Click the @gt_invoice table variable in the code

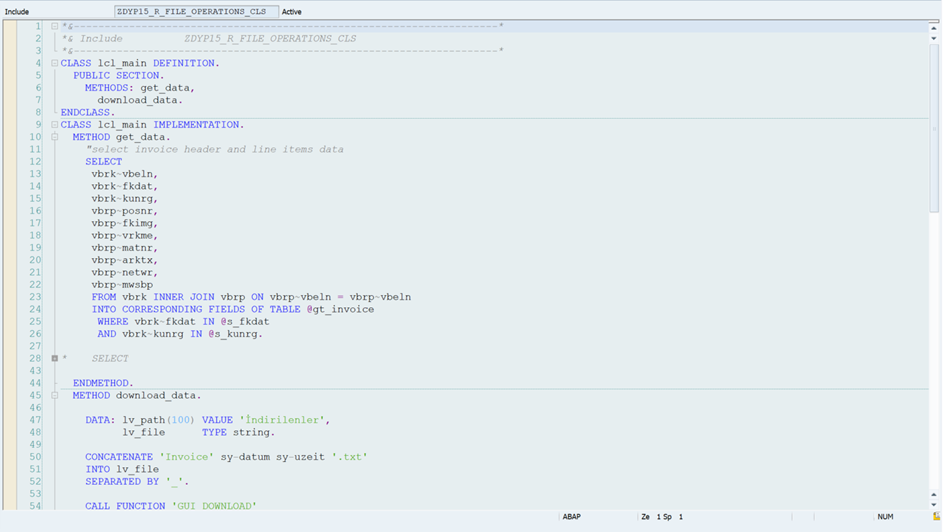(339, 309)
